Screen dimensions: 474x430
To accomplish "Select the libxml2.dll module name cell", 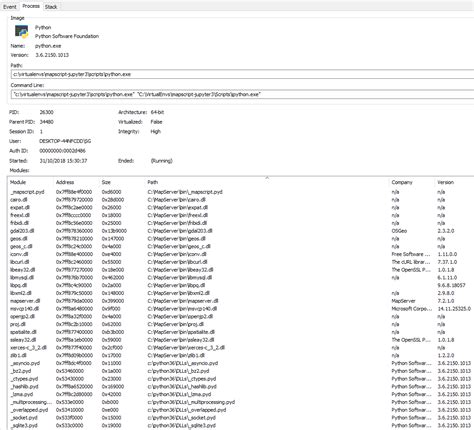I will point(21,293).
